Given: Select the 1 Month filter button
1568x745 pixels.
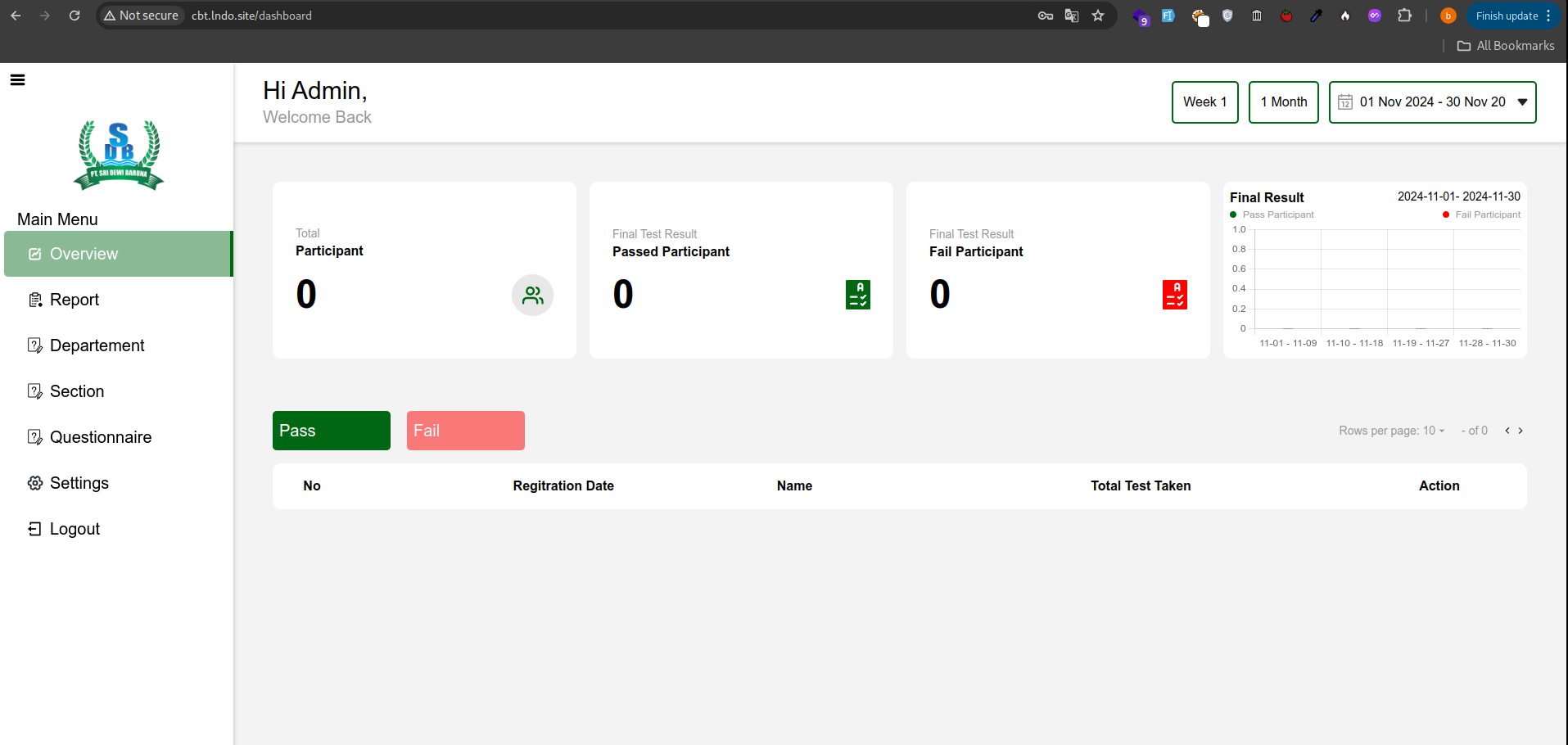Looking at the screenshot, I should click(1283, 102).
